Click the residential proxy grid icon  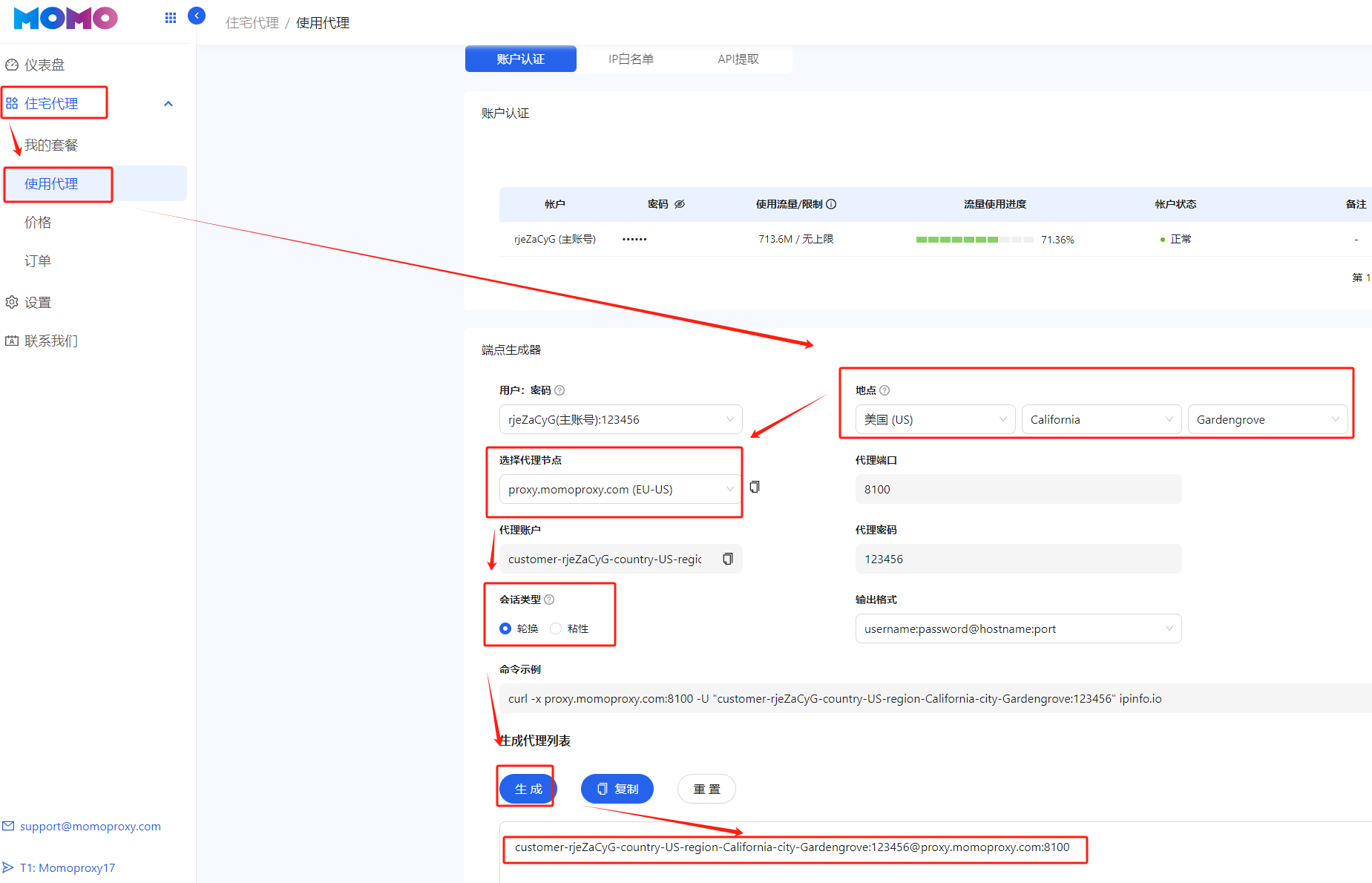(x=12, y=103)
